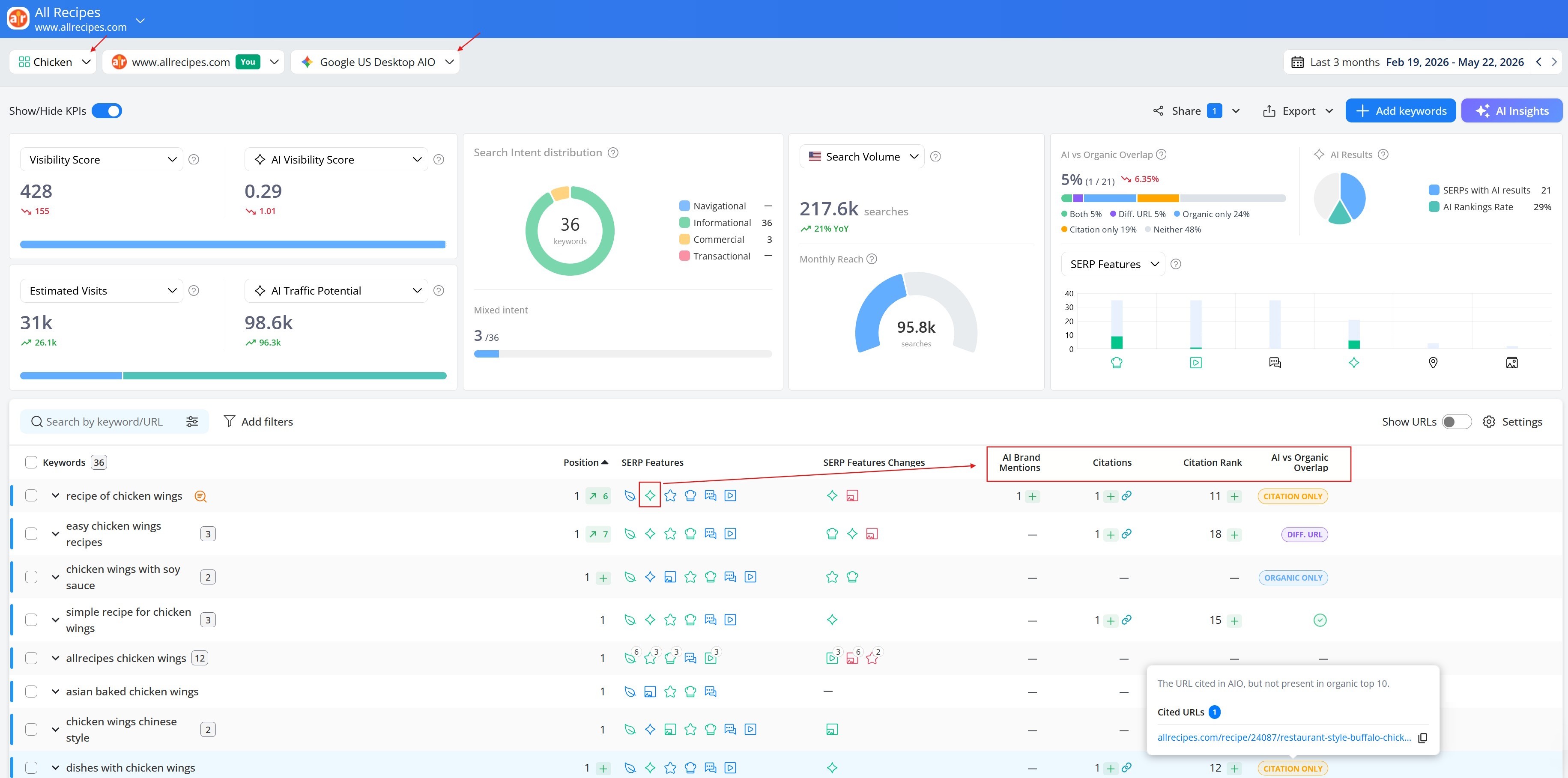Open the project switcher chevron in header
The height and width of the screenshot is (778, 1568).
pos(140,20)
